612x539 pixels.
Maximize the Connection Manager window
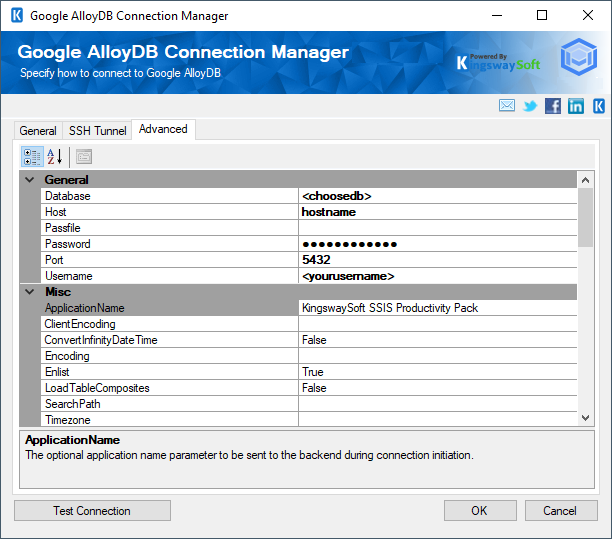click(542, 16)
